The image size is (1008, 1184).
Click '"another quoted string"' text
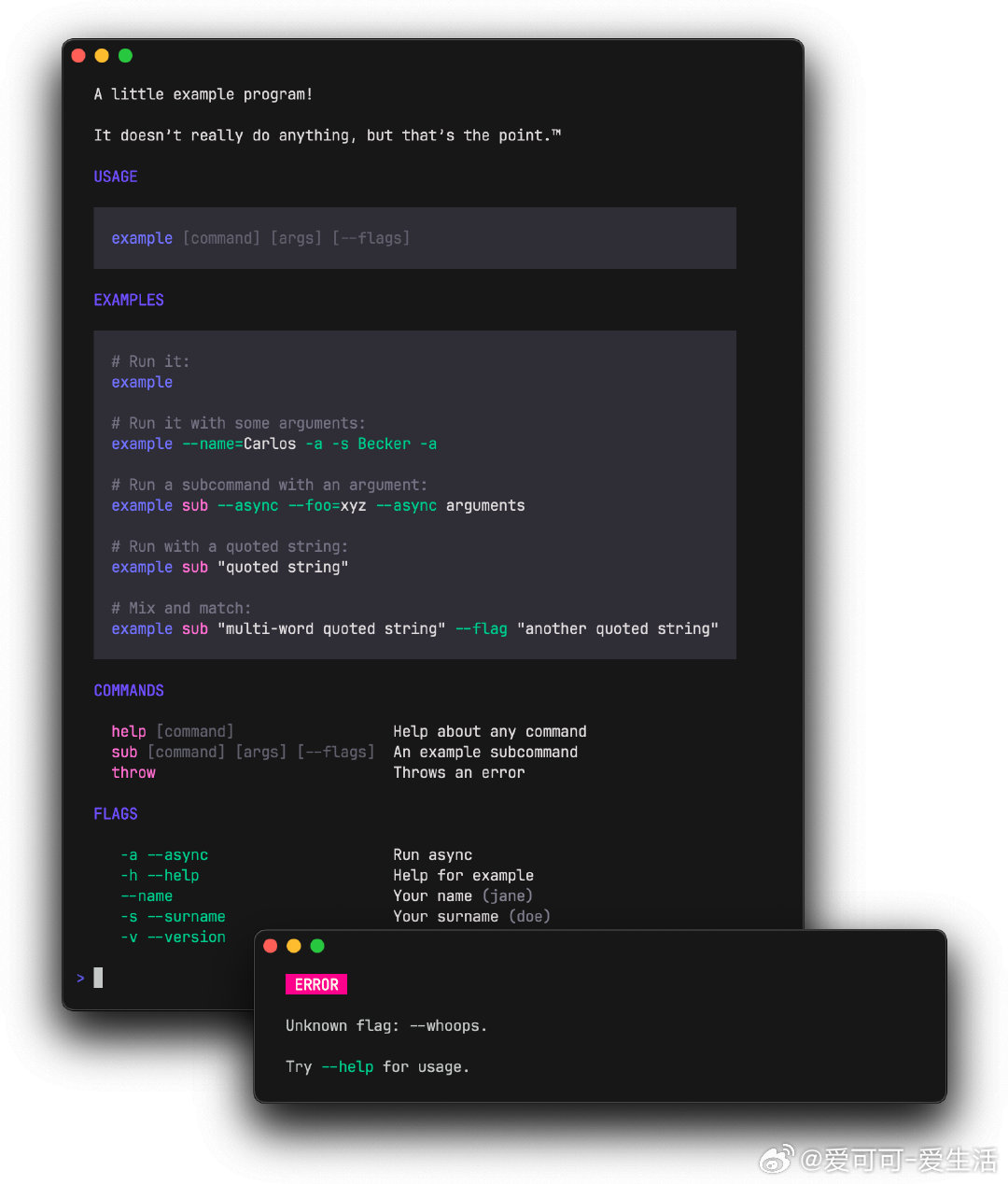tap(618, 628)
